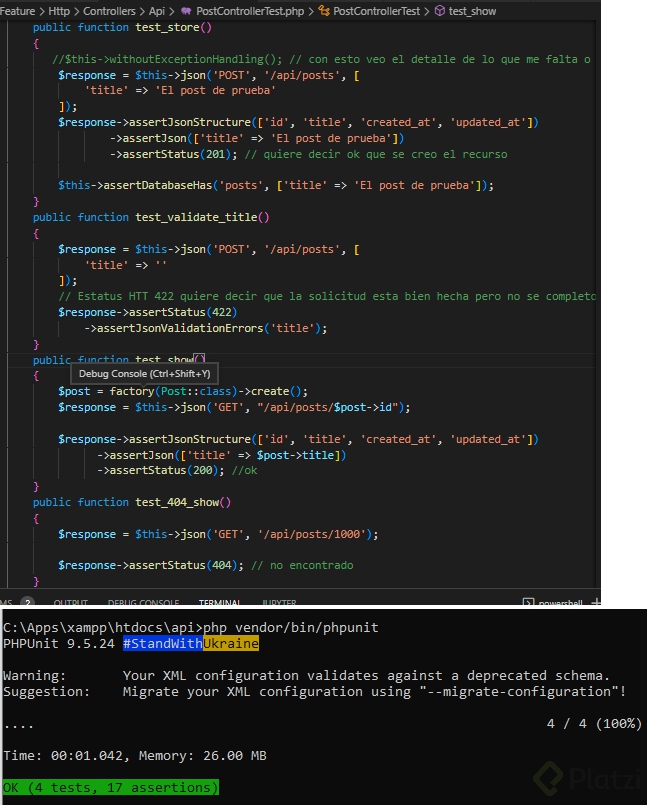Expand the chevron after the Api breadcrumb
Viewport: 647px width, 805px height.
pyautogui.click(x=172, y=11)
